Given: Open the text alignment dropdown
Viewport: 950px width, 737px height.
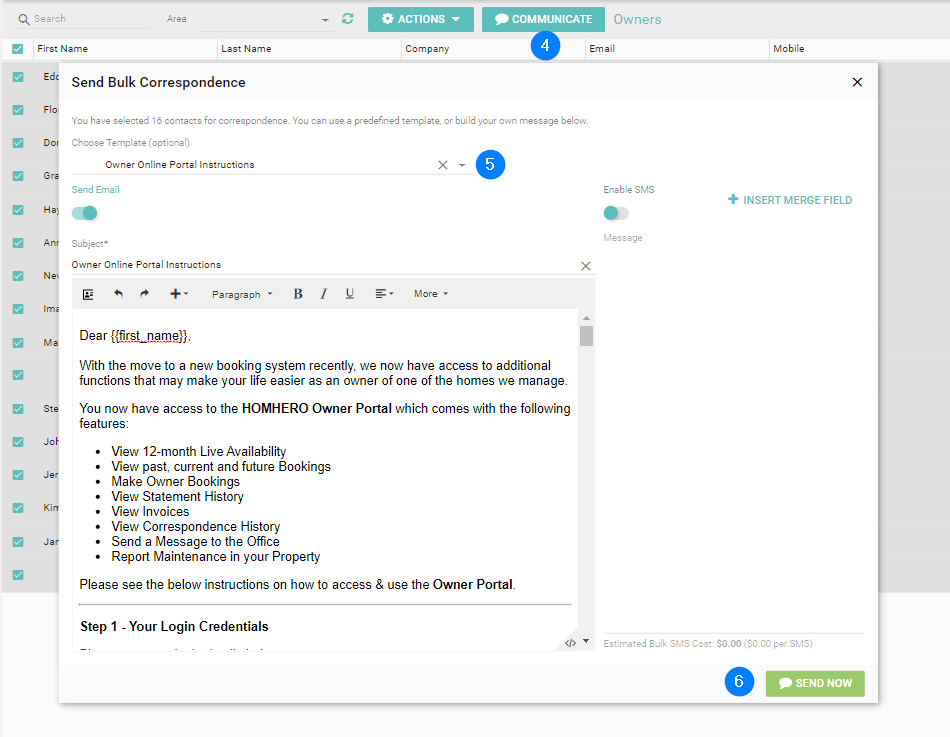Looking at the screenshot, I should tap(384, 294).
